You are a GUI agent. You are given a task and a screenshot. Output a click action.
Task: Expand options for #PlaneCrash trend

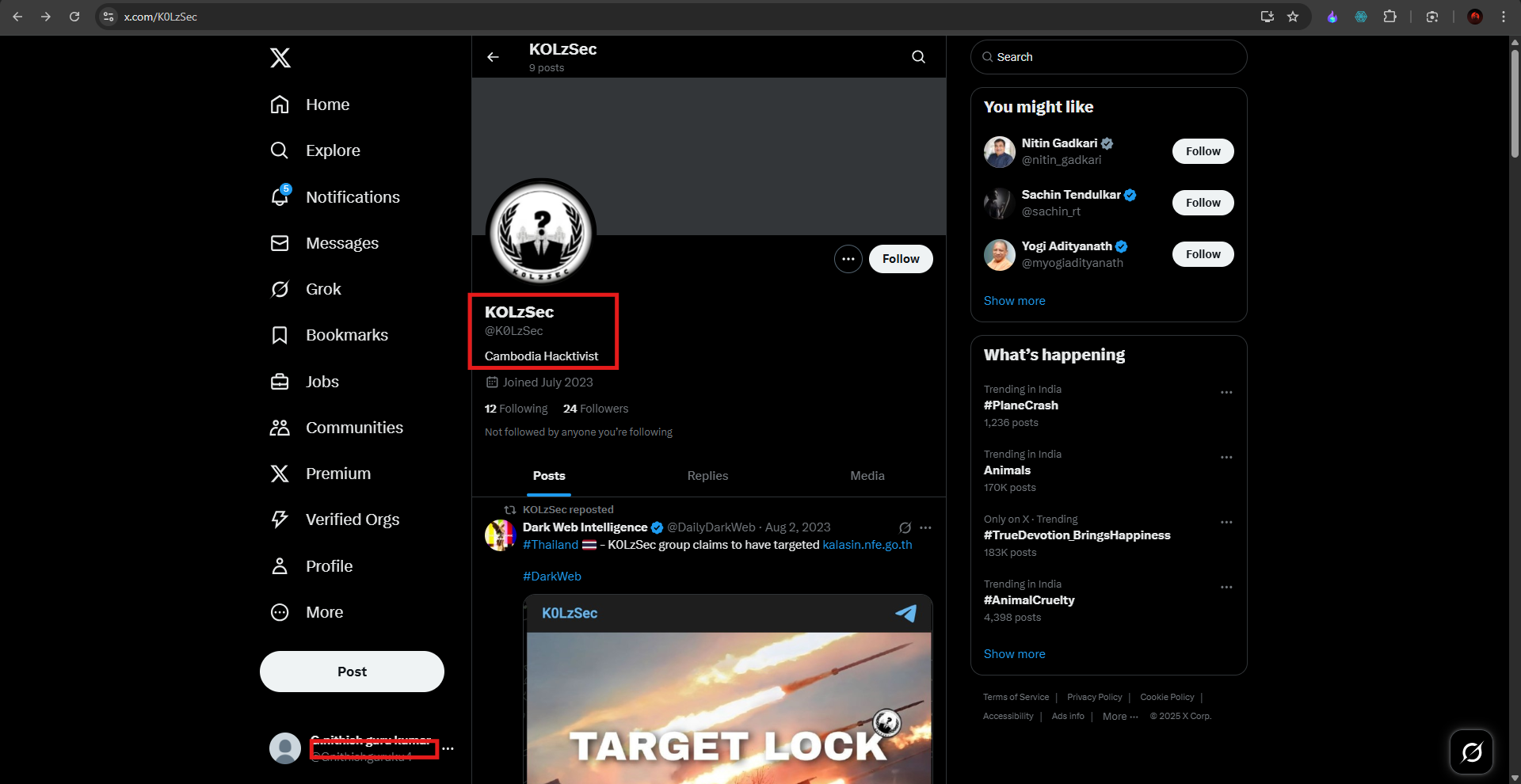tap(1226, 392)
